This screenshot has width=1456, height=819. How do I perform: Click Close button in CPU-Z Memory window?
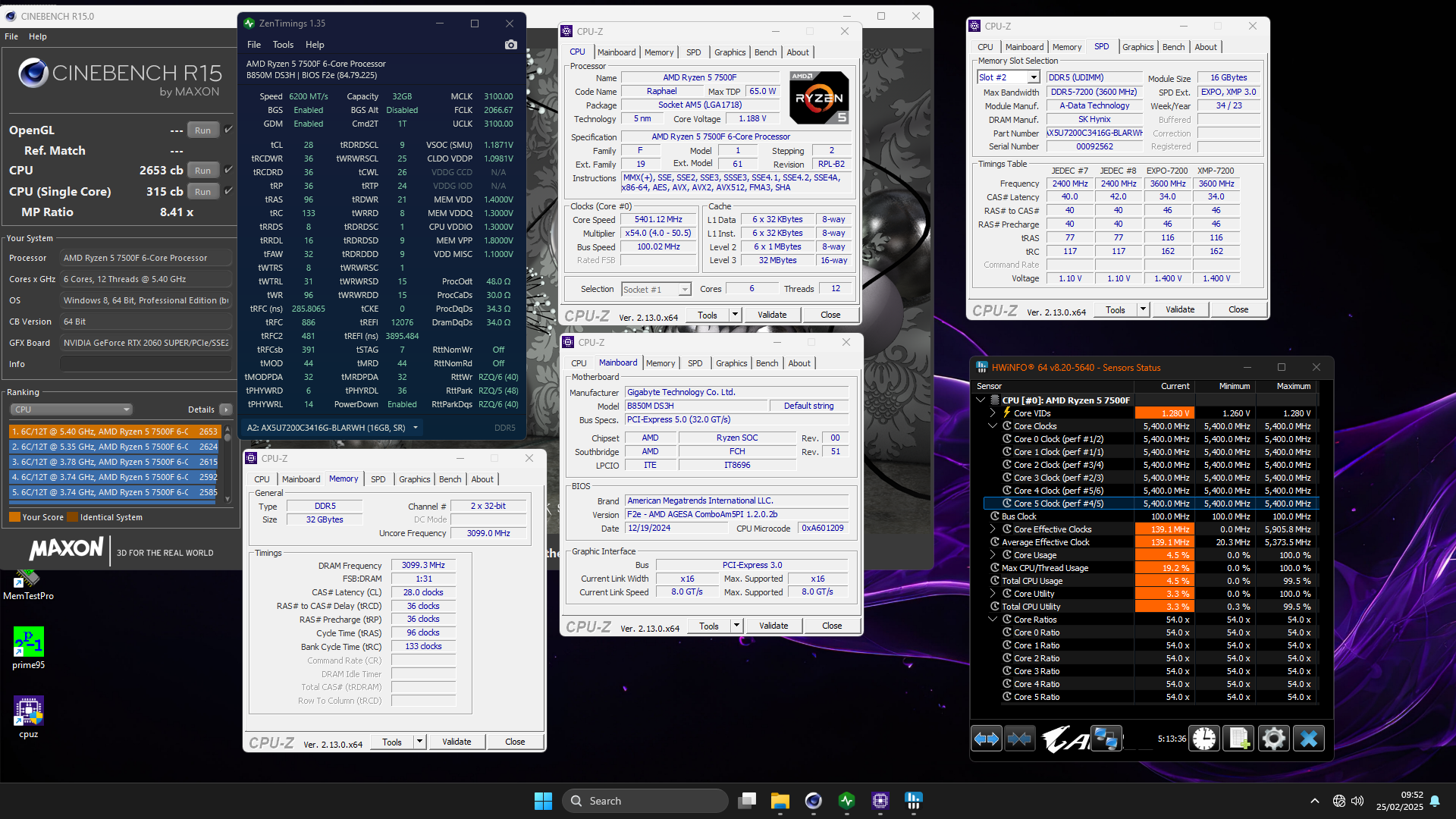pos(515,742)
